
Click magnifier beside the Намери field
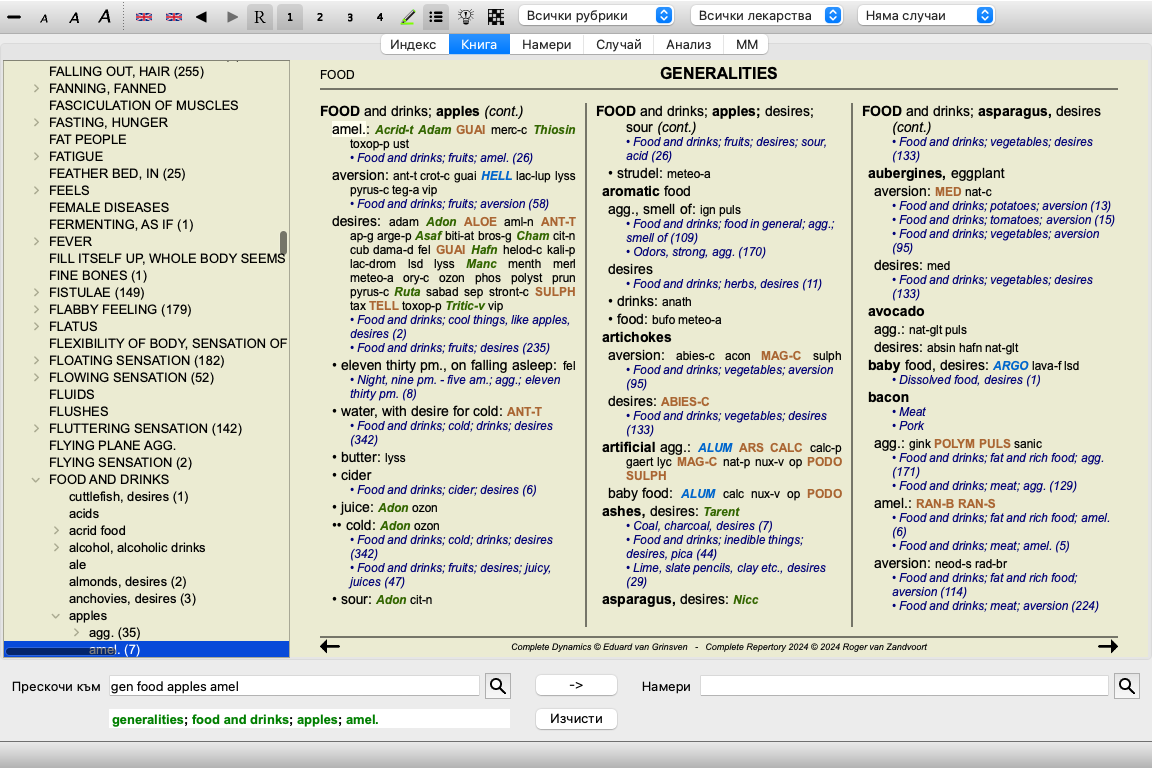click(1126, 685)
